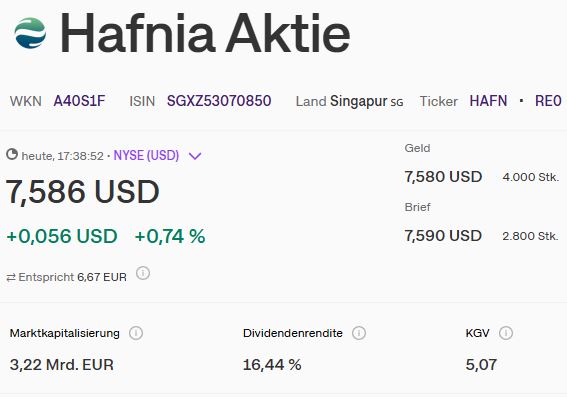
Task: Open info icon next to Marktkapitalisierung
Action: click(136, 333)
